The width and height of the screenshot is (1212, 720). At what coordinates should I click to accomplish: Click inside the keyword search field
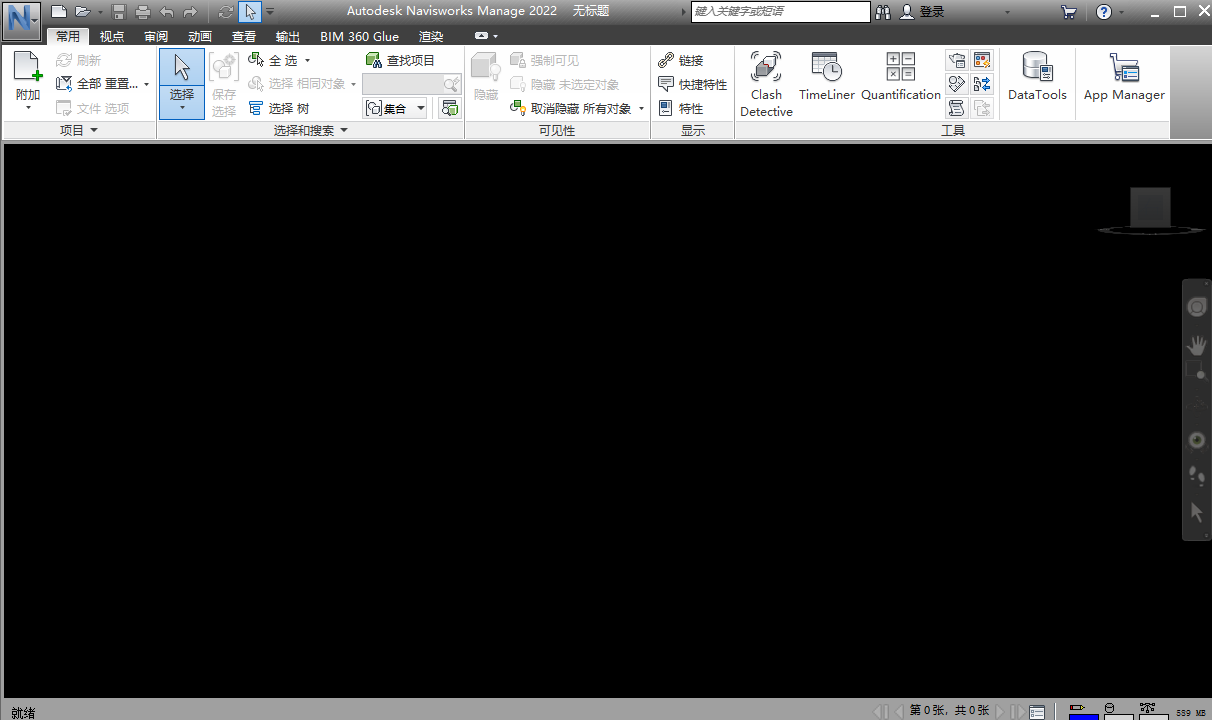point(780,11)
